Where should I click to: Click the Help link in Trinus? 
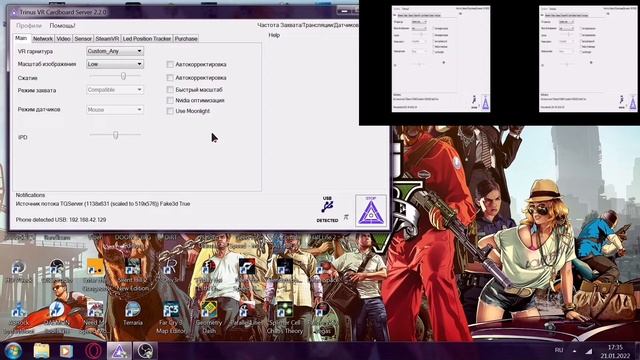point(274,35)
